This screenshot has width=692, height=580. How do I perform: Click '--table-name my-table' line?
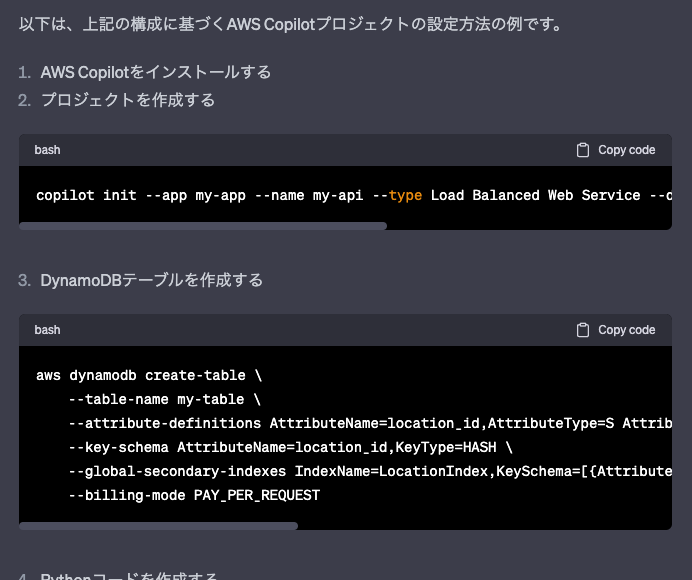165,399
